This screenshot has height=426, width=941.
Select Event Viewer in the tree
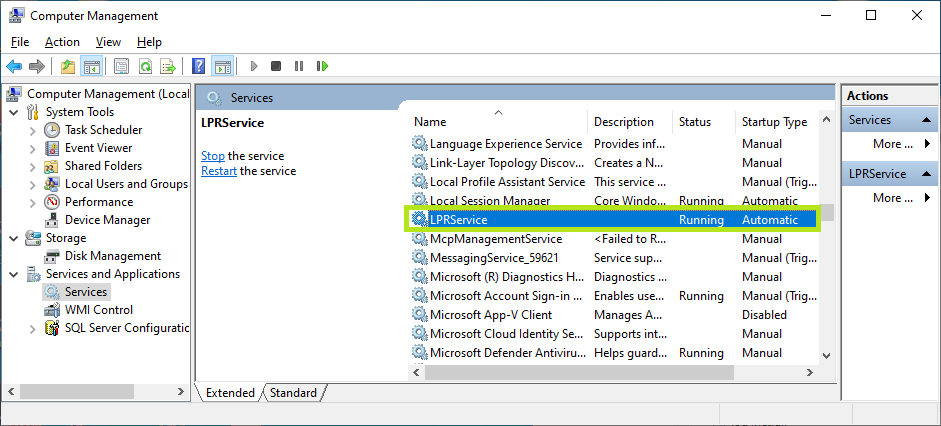[x=98, y=148]
